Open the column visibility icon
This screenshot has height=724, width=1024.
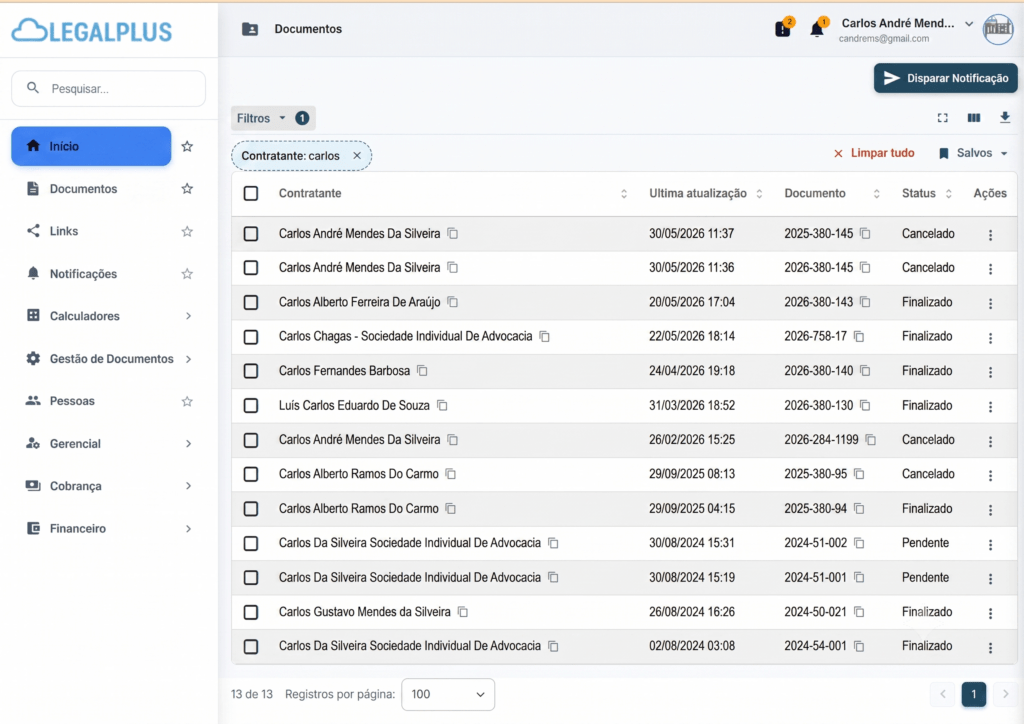(x=974, y=118)
